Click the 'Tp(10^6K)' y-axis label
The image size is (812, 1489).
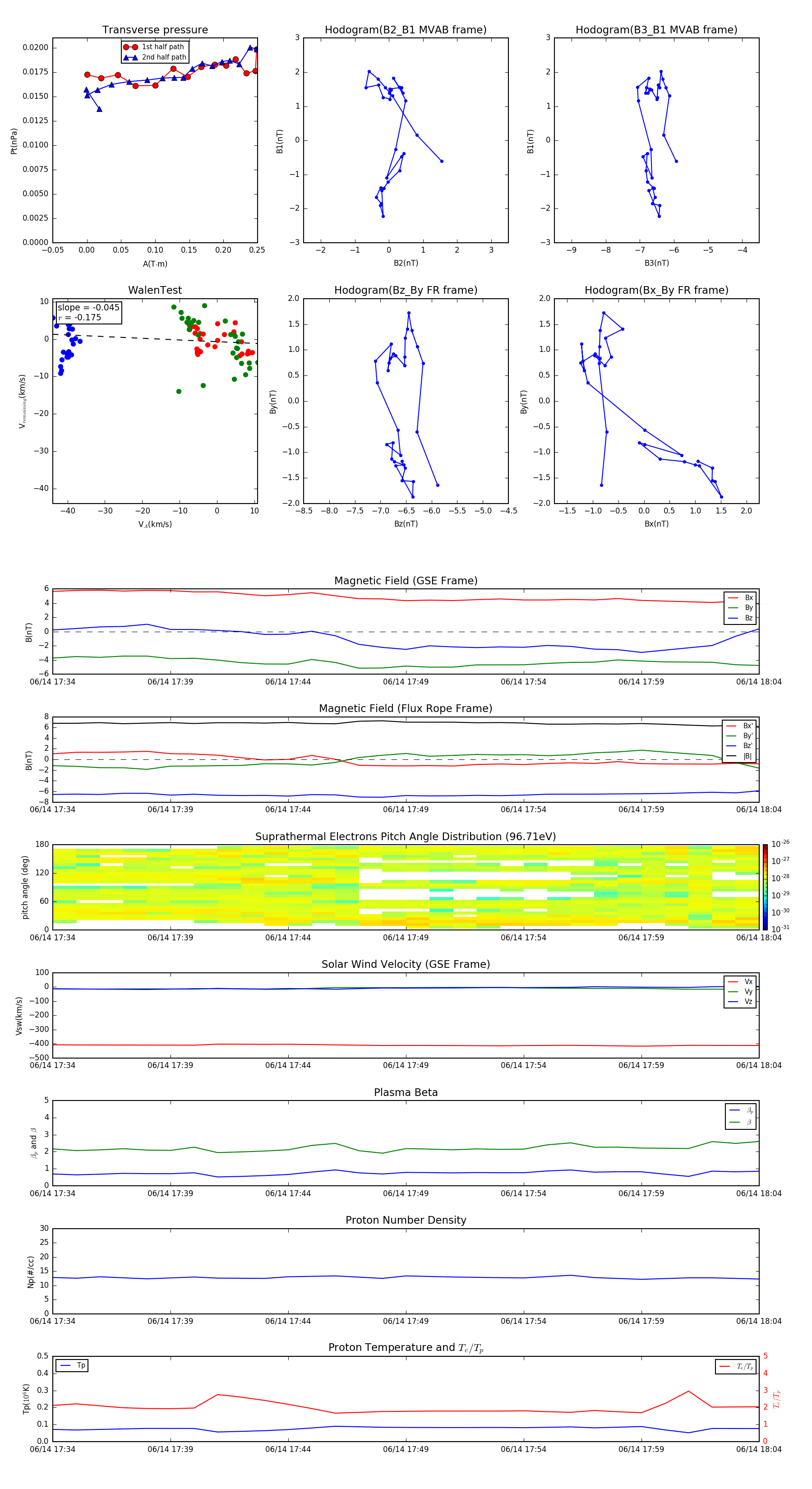(26, 1399)
